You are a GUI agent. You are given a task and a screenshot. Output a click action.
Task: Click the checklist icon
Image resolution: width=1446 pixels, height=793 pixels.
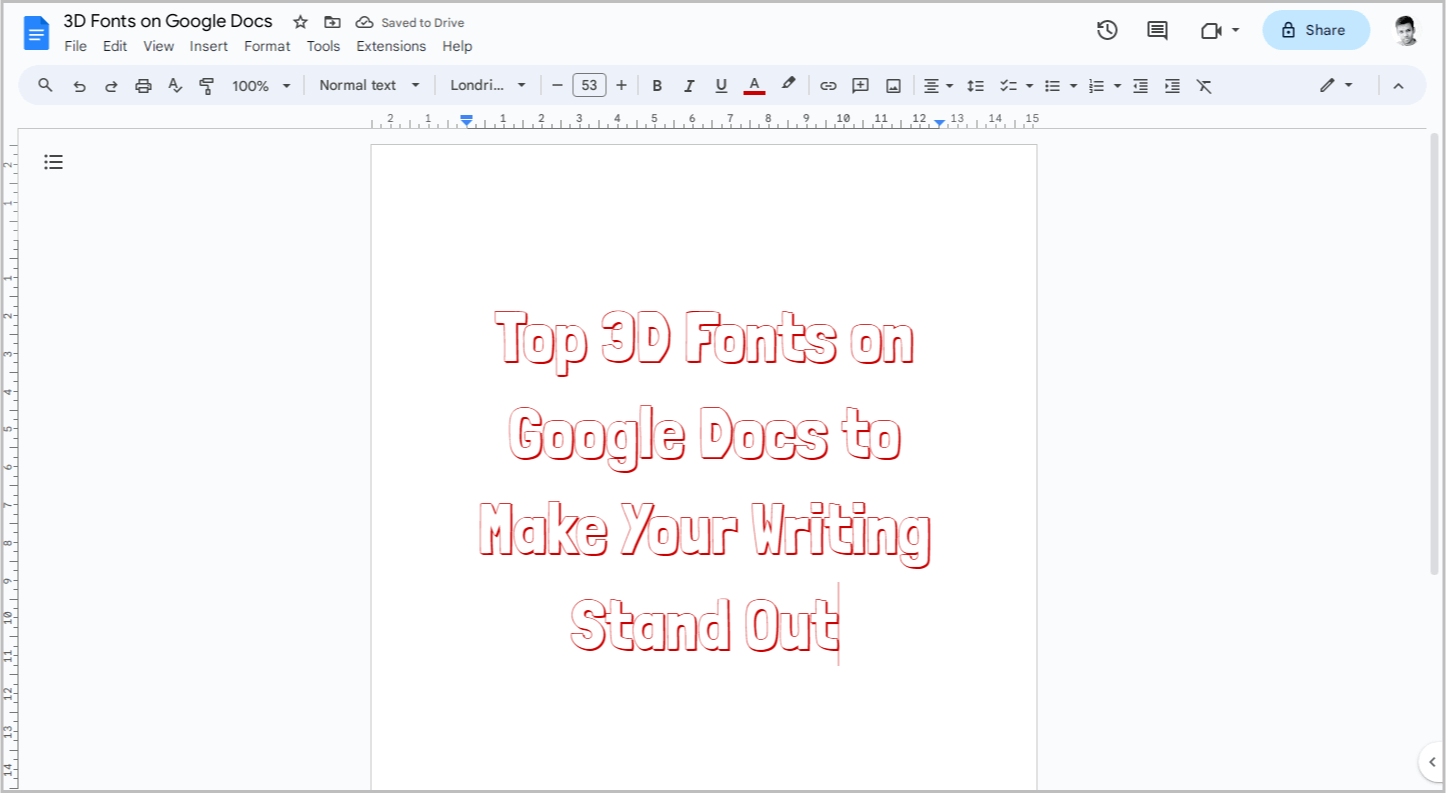[x=1009, y=86]
